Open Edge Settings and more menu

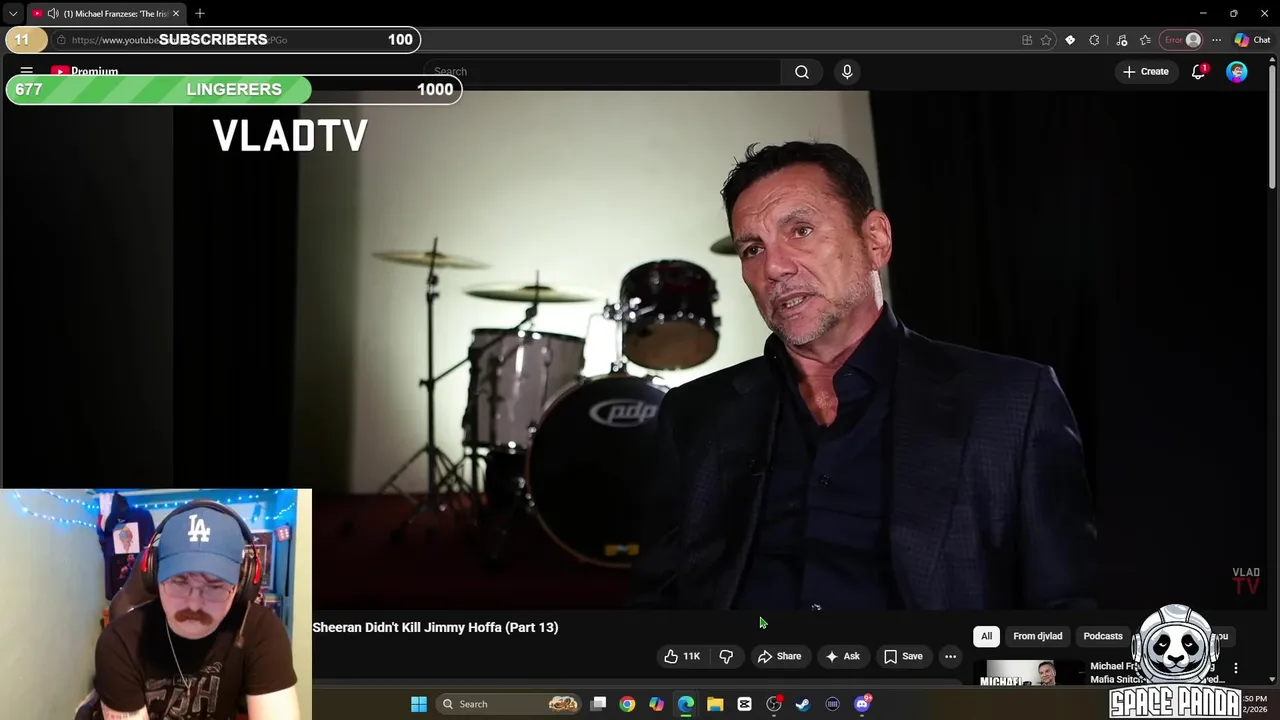tap(1216, 40)
